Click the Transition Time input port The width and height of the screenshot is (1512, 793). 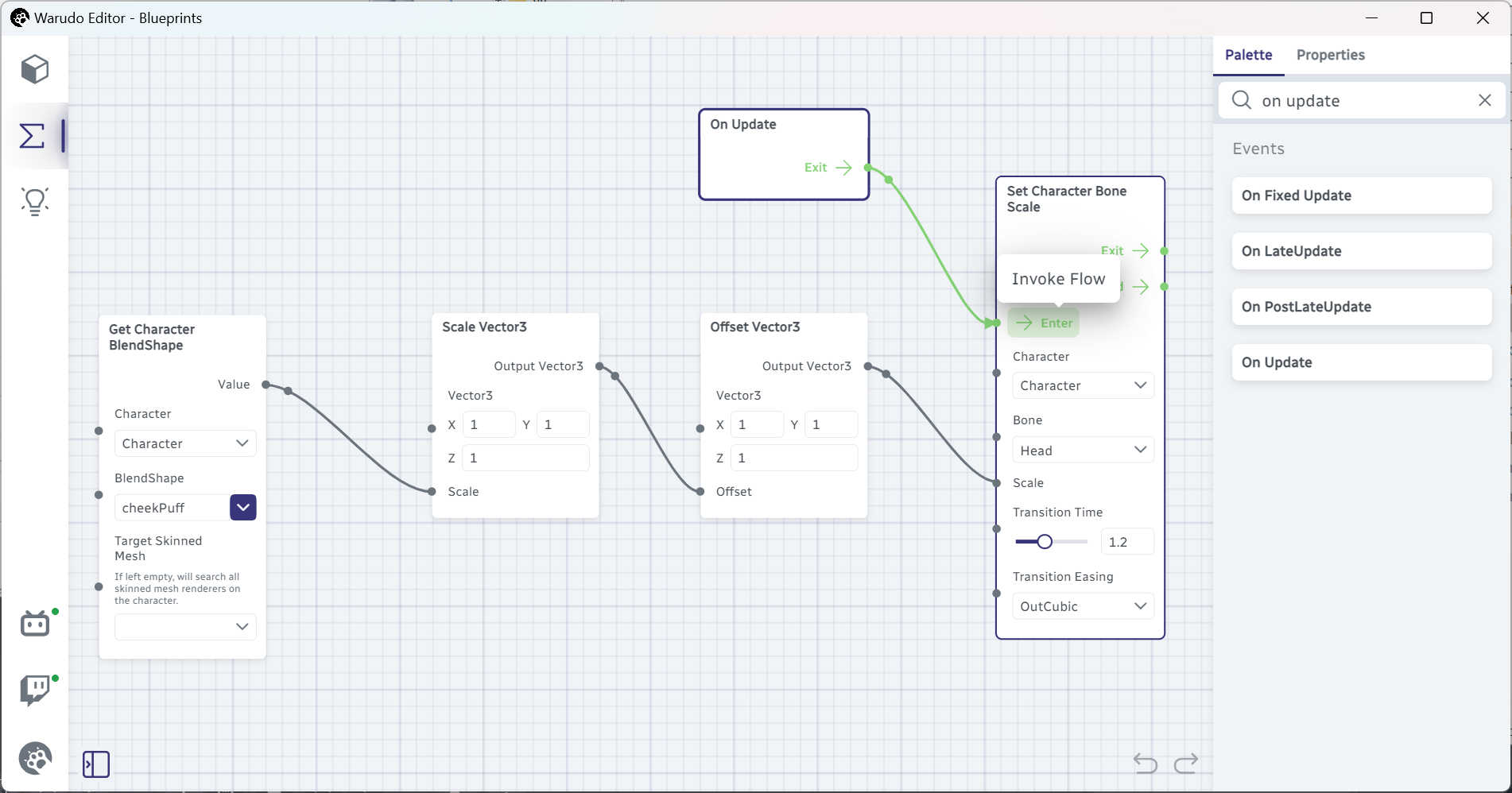point(996,528)
